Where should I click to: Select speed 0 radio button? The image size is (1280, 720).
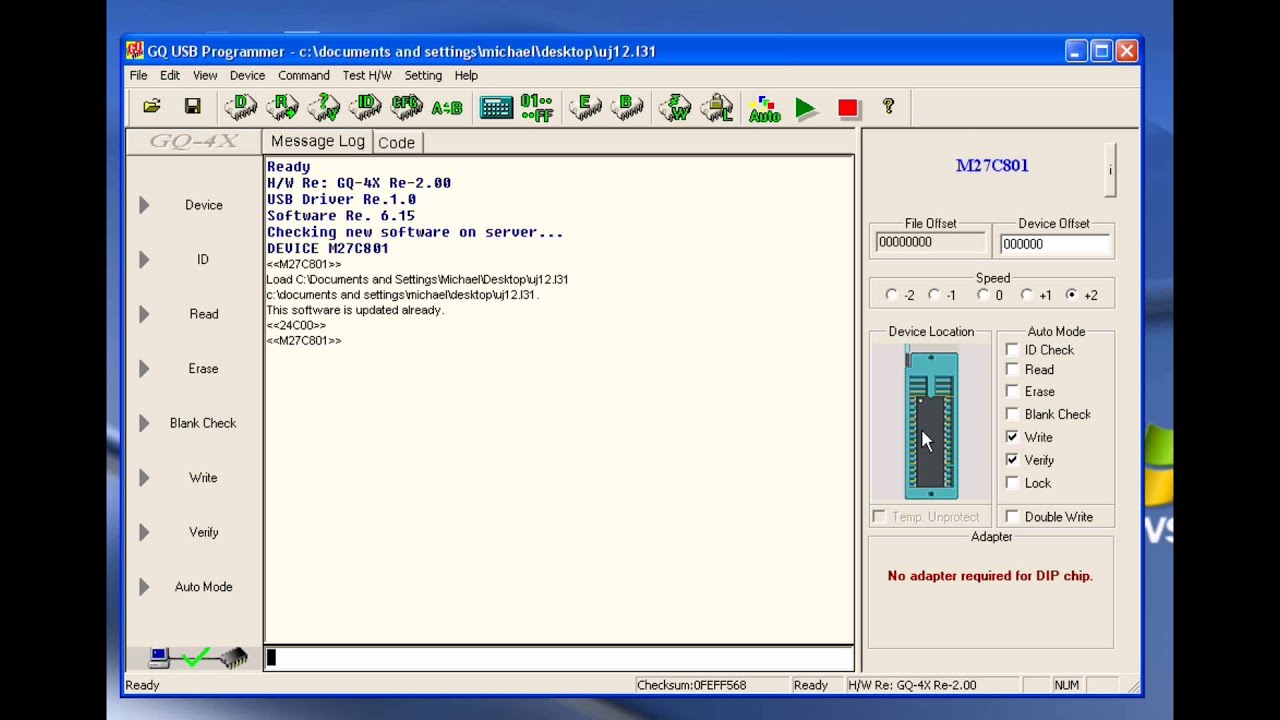(x=983, y=295)
